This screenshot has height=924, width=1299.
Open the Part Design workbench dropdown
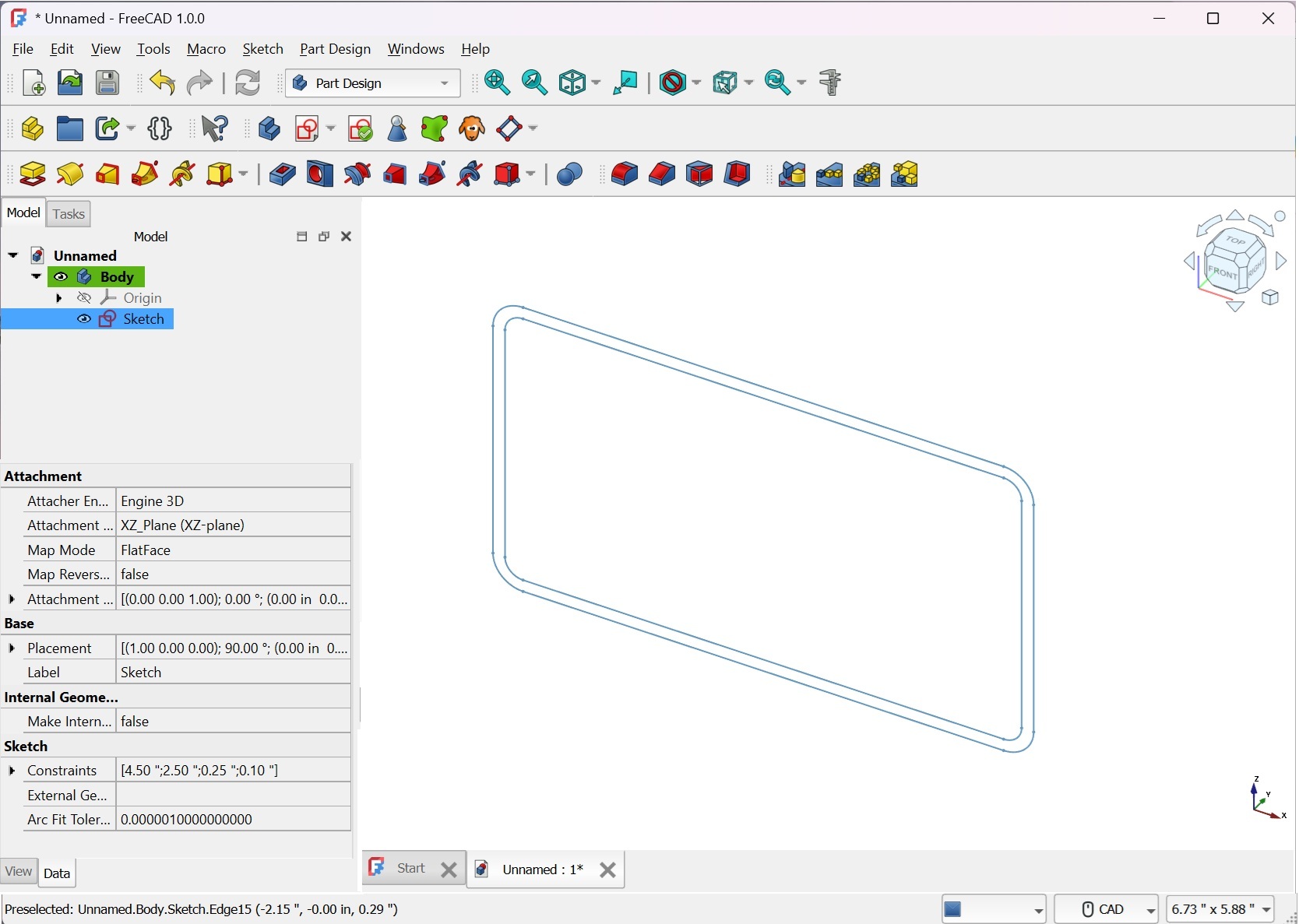(372, 83)
